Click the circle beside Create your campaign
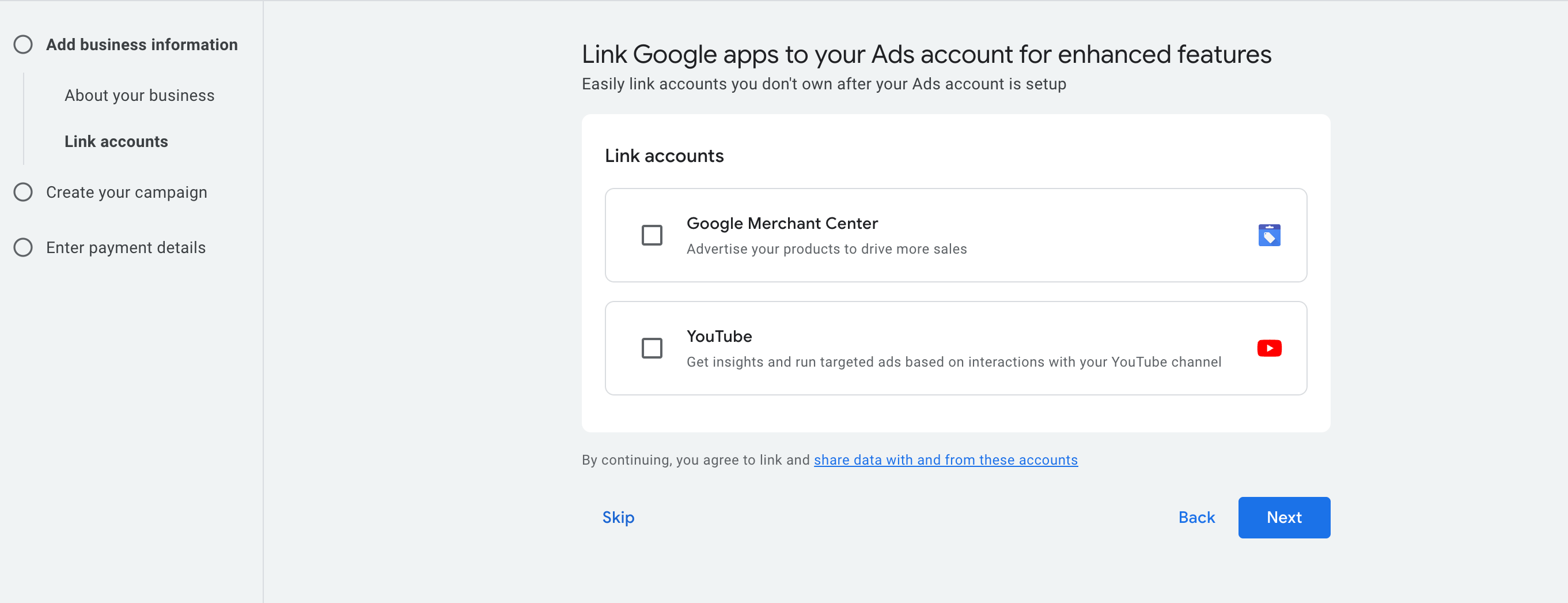 23,192
